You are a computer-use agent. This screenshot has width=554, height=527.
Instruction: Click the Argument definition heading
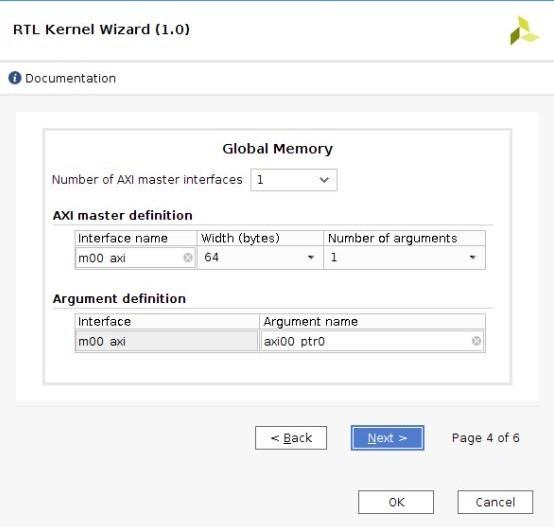coord(119,299)
